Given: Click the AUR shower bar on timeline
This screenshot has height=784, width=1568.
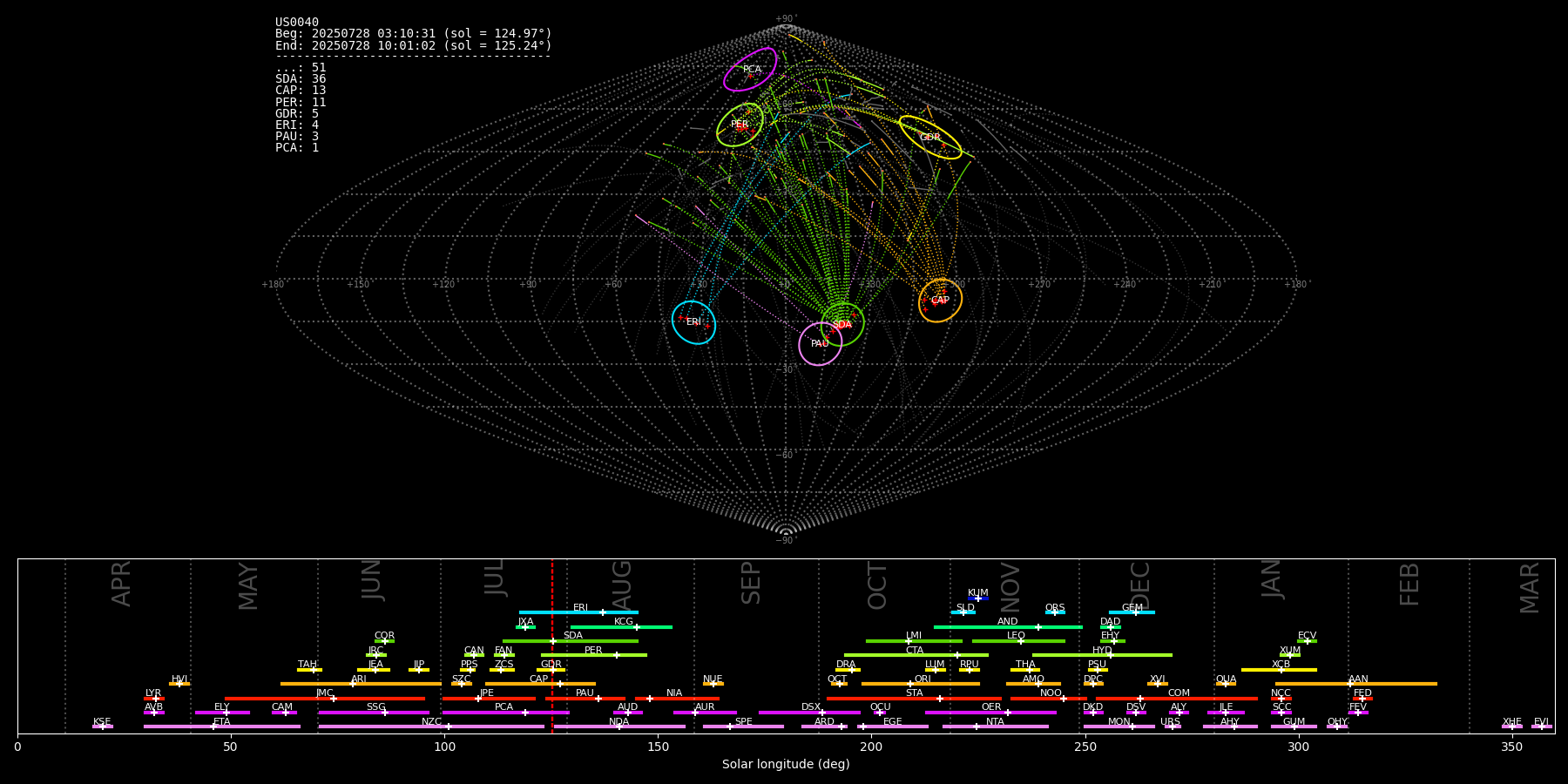Looking at the screenshot, I should point(705,713).
